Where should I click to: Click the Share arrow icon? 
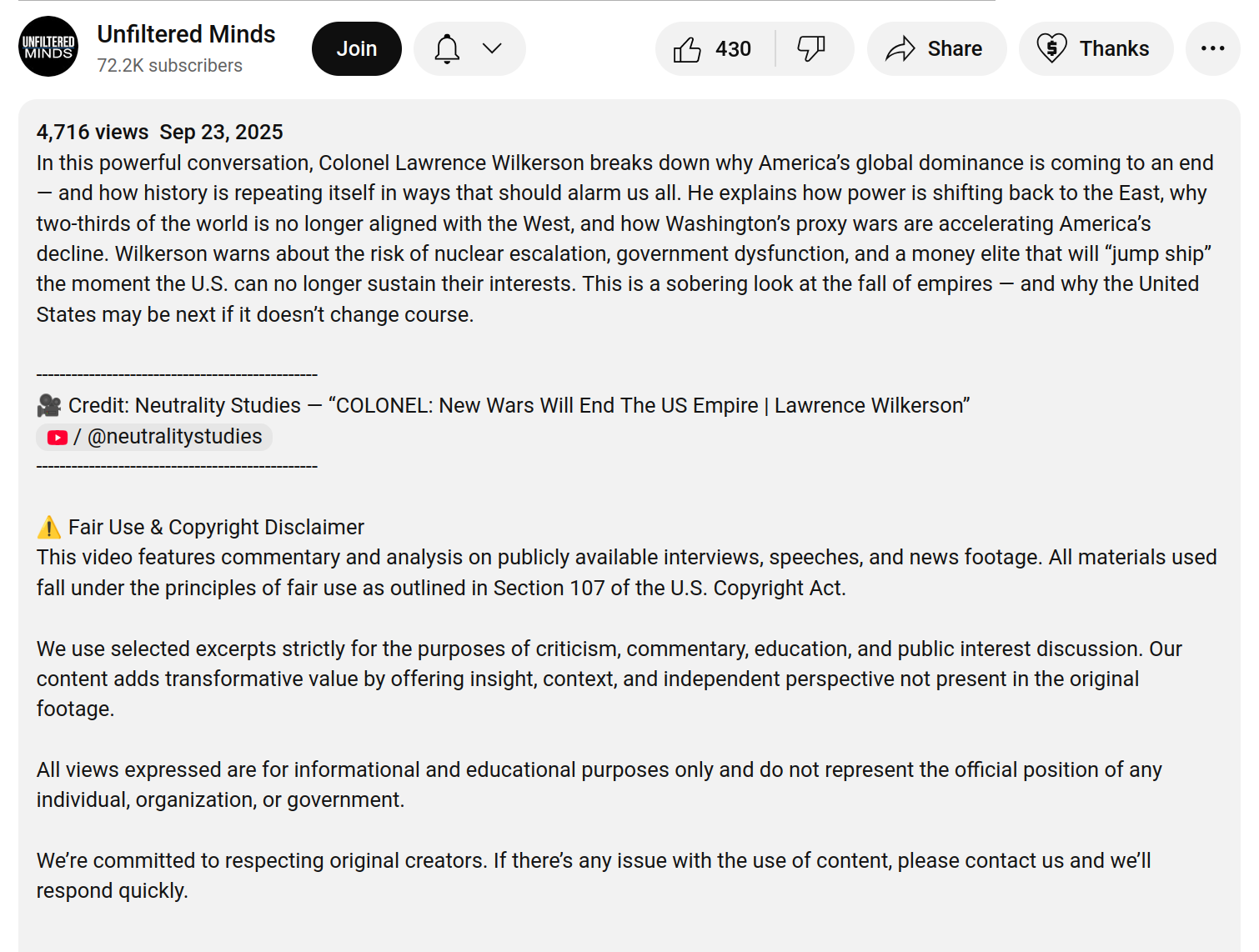click(x=900, y=49)
